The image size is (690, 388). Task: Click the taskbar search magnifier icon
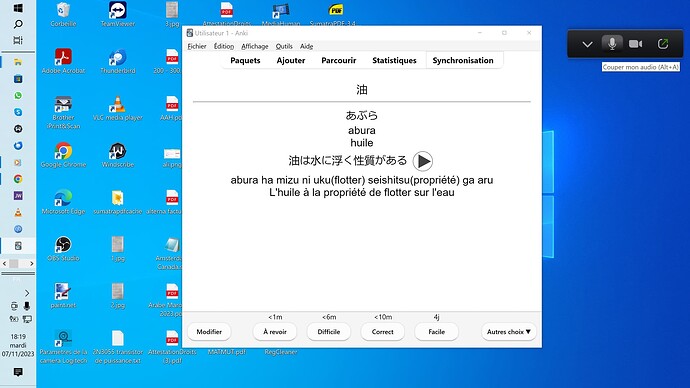click(x=18, y=24)
